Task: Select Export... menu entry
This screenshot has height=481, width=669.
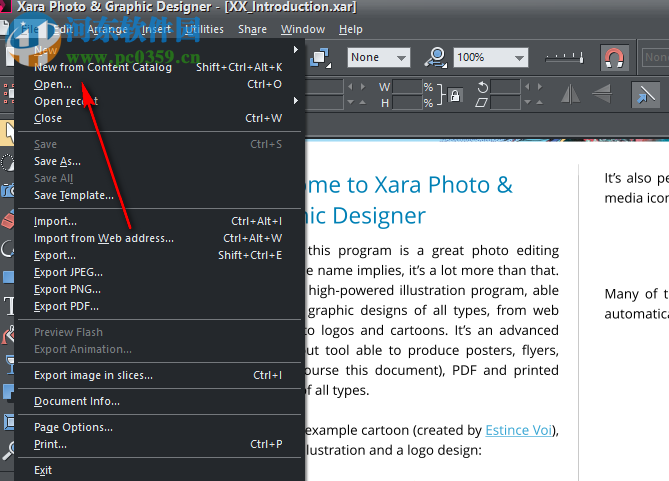Action: [x=158, y=255]
